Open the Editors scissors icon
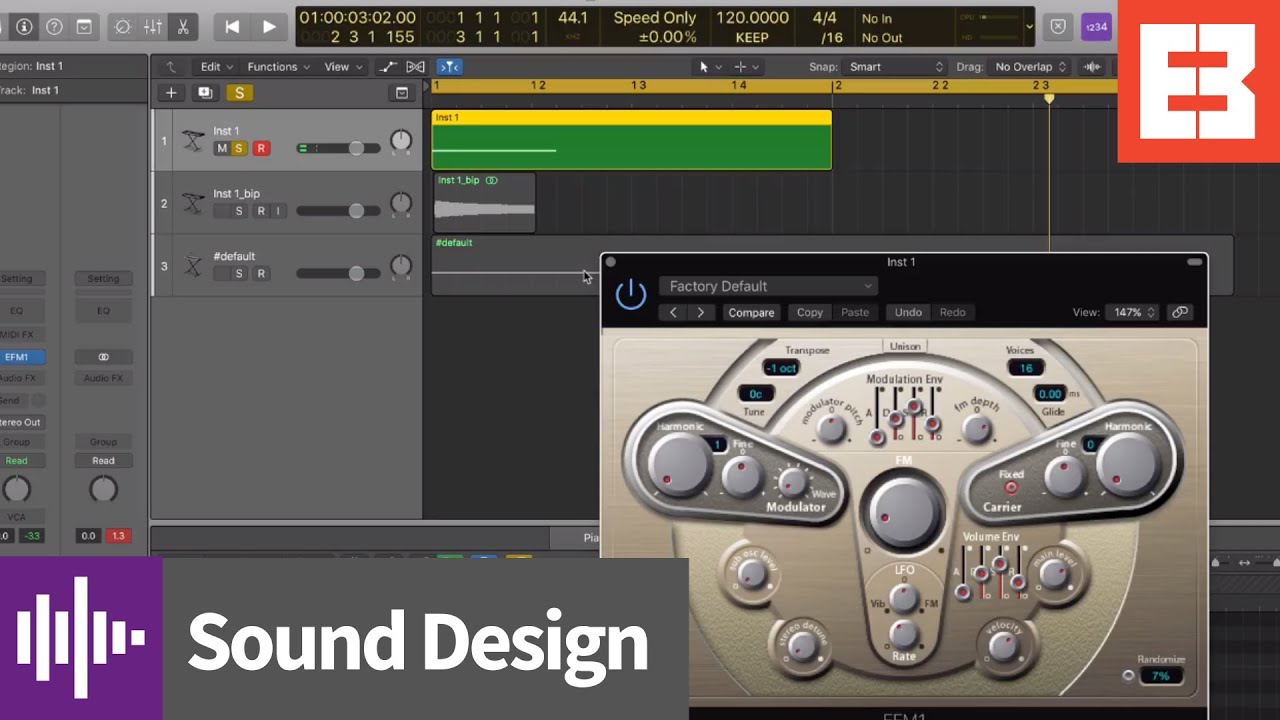 [x=182, y=27]
